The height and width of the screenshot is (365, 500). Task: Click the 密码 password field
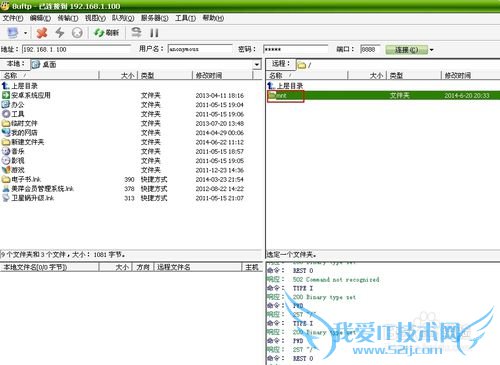point(296,49)
